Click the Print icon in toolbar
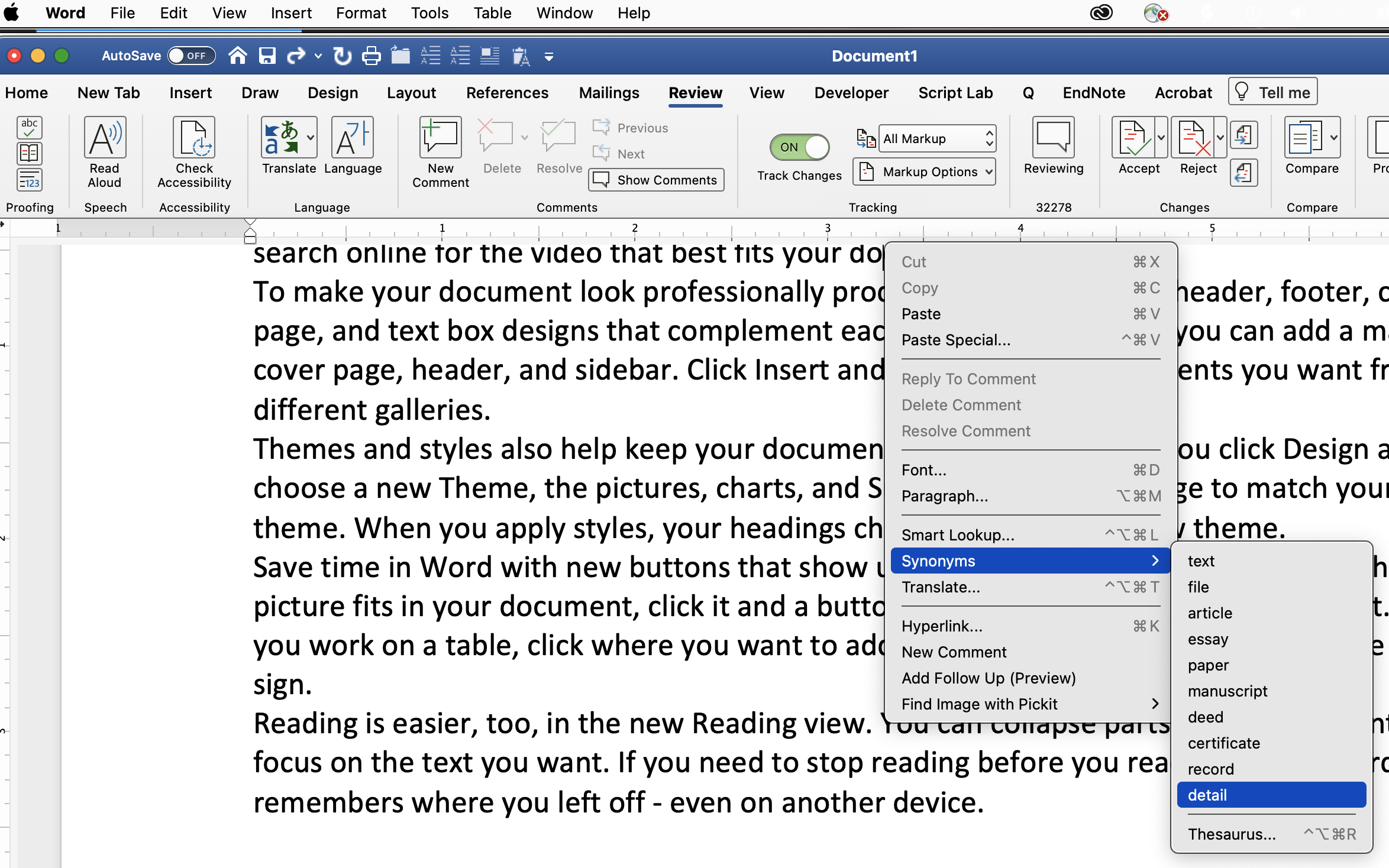Image resolution: width=1389 pixels, height=868 pixels. pos(371,56)
